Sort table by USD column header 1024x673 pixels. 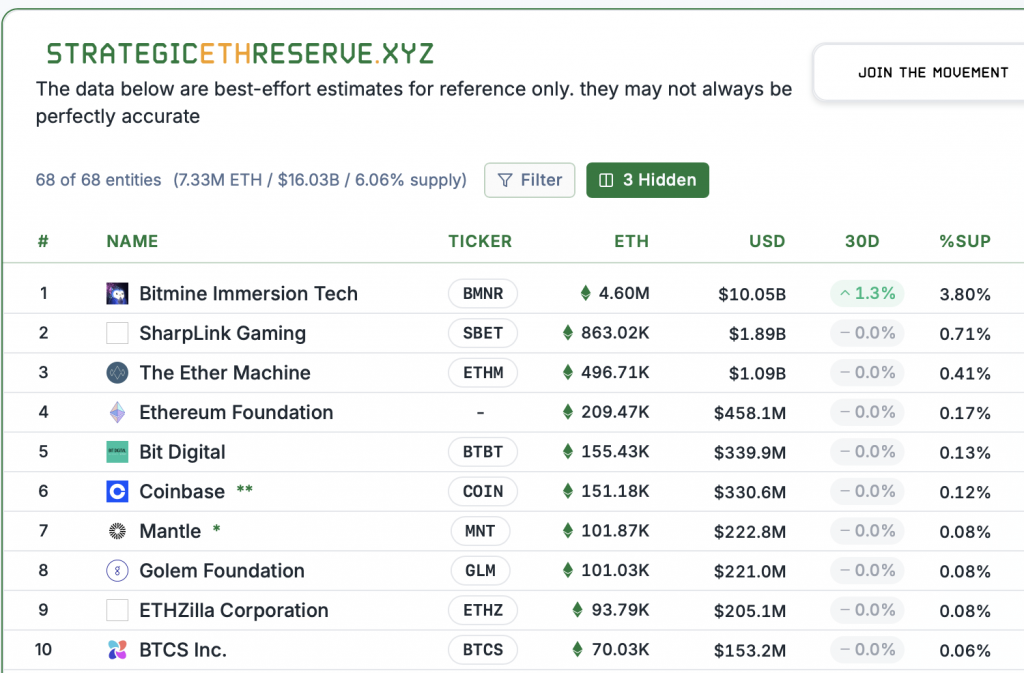click(767, 241)
